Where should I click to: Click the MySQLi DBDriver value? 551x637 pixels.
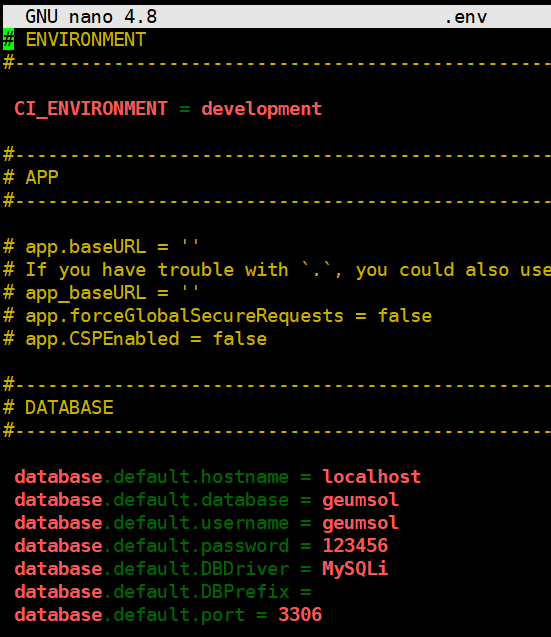click(x=355, y=569)
